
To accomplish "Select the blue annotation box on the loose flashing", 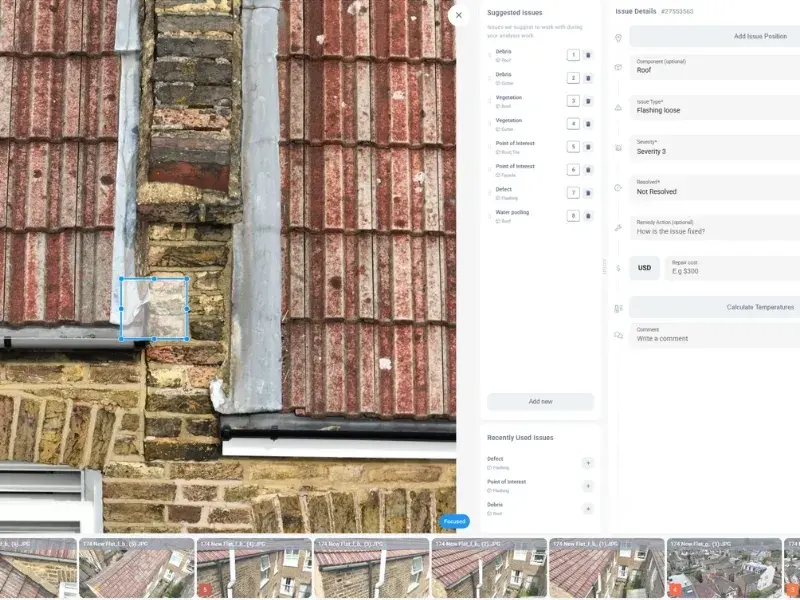I will pos(154,309).
